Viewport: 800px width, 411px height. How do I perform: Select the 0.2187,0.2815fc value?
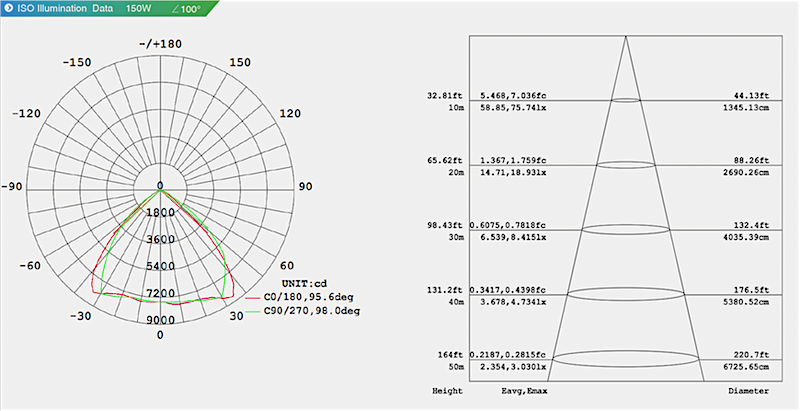click(x=508, y=354)
